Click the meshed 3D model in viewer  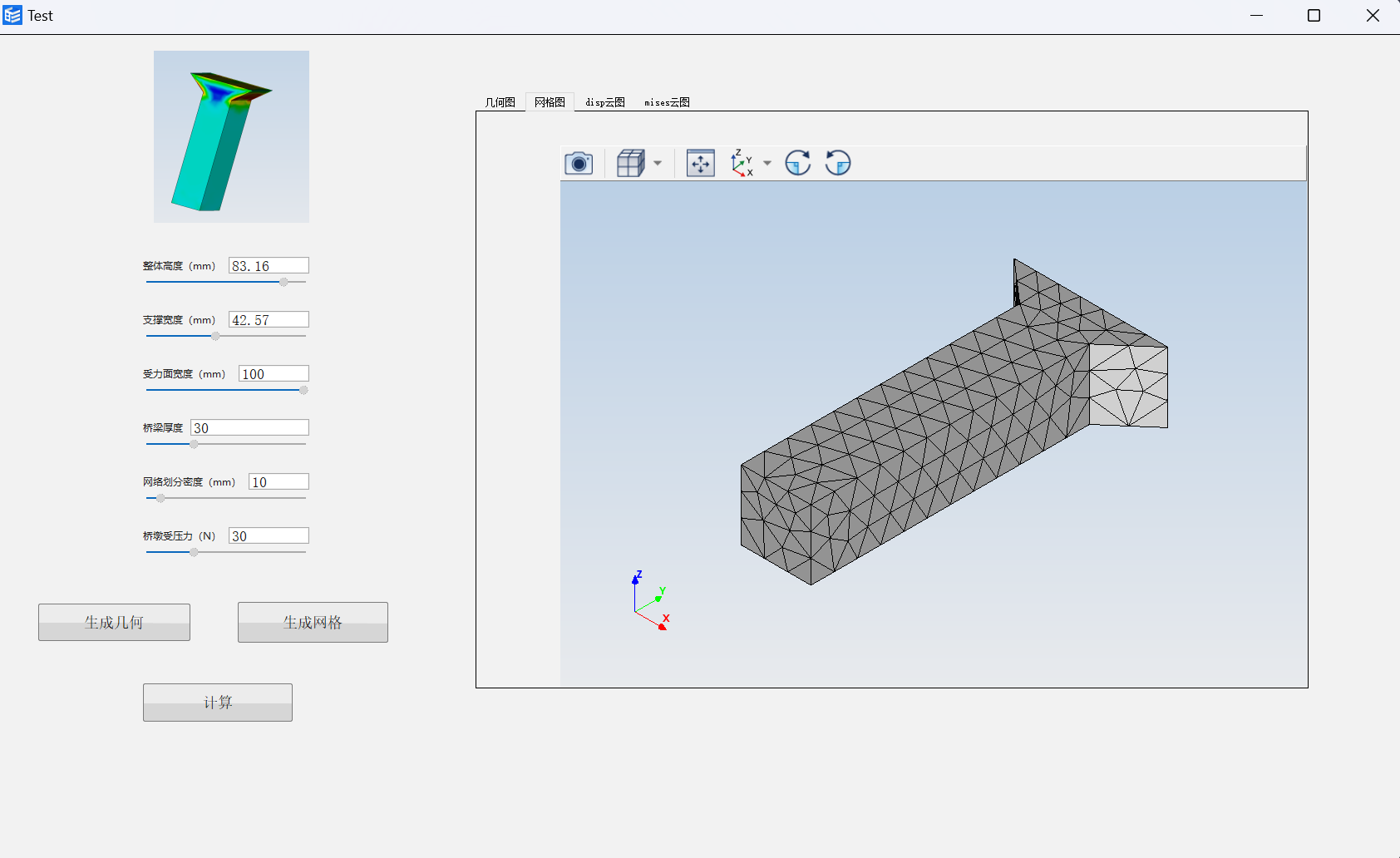coord(954,422)
